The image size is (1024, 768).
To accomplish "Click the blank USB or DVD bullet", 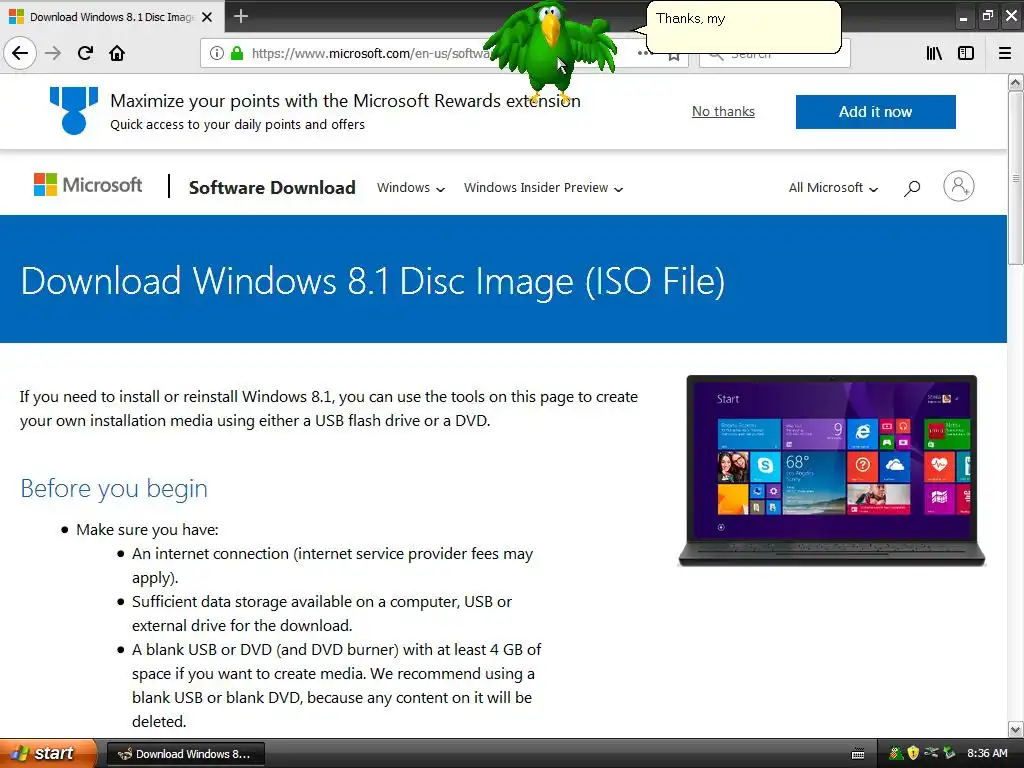I will pos(336,685).
